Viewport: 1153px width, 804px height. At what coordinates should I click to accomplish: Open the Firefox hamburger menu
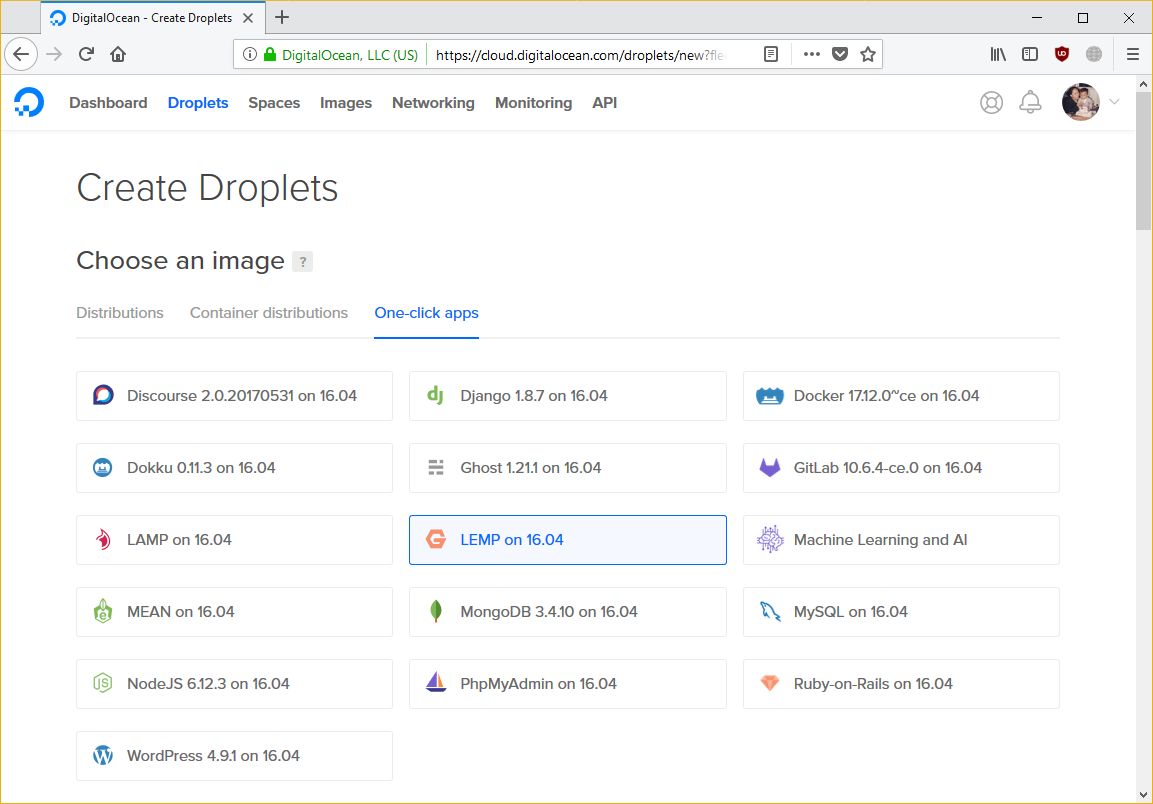tap(1132, 54)
